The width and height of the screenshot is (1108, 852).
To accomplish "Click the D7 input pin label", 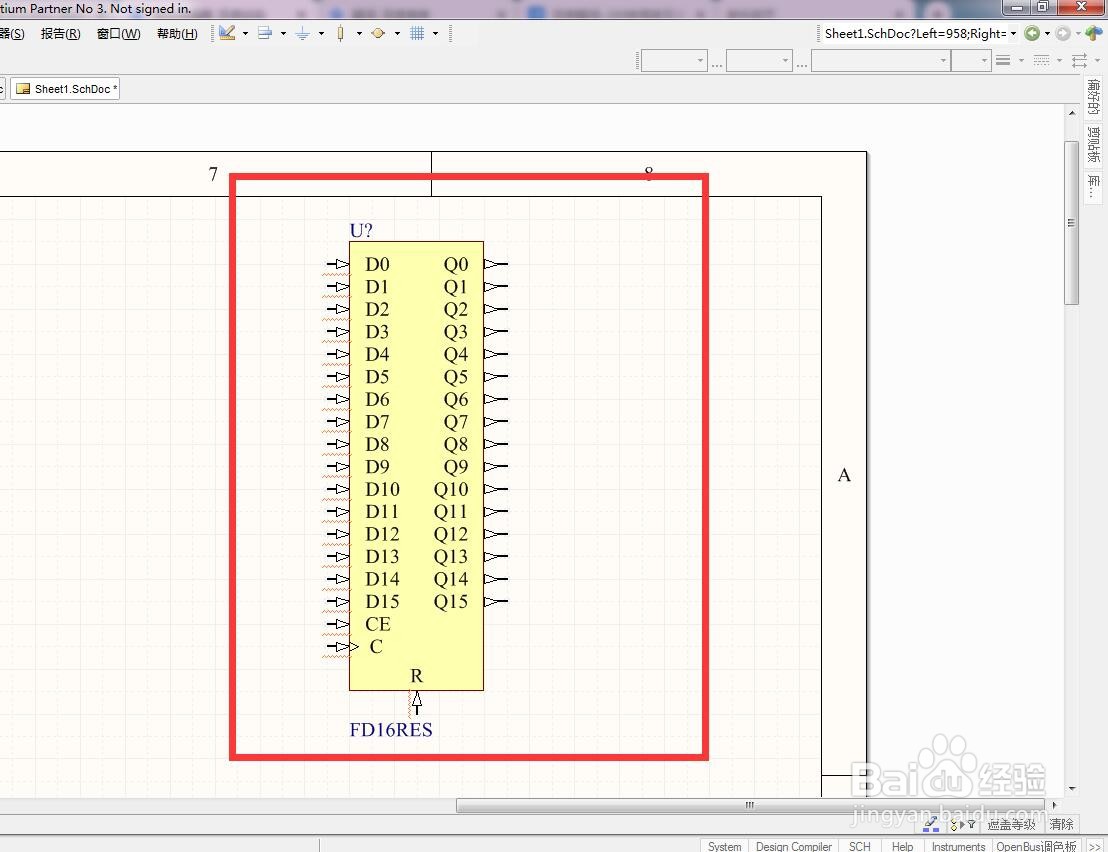I will (x=377, y=422).
